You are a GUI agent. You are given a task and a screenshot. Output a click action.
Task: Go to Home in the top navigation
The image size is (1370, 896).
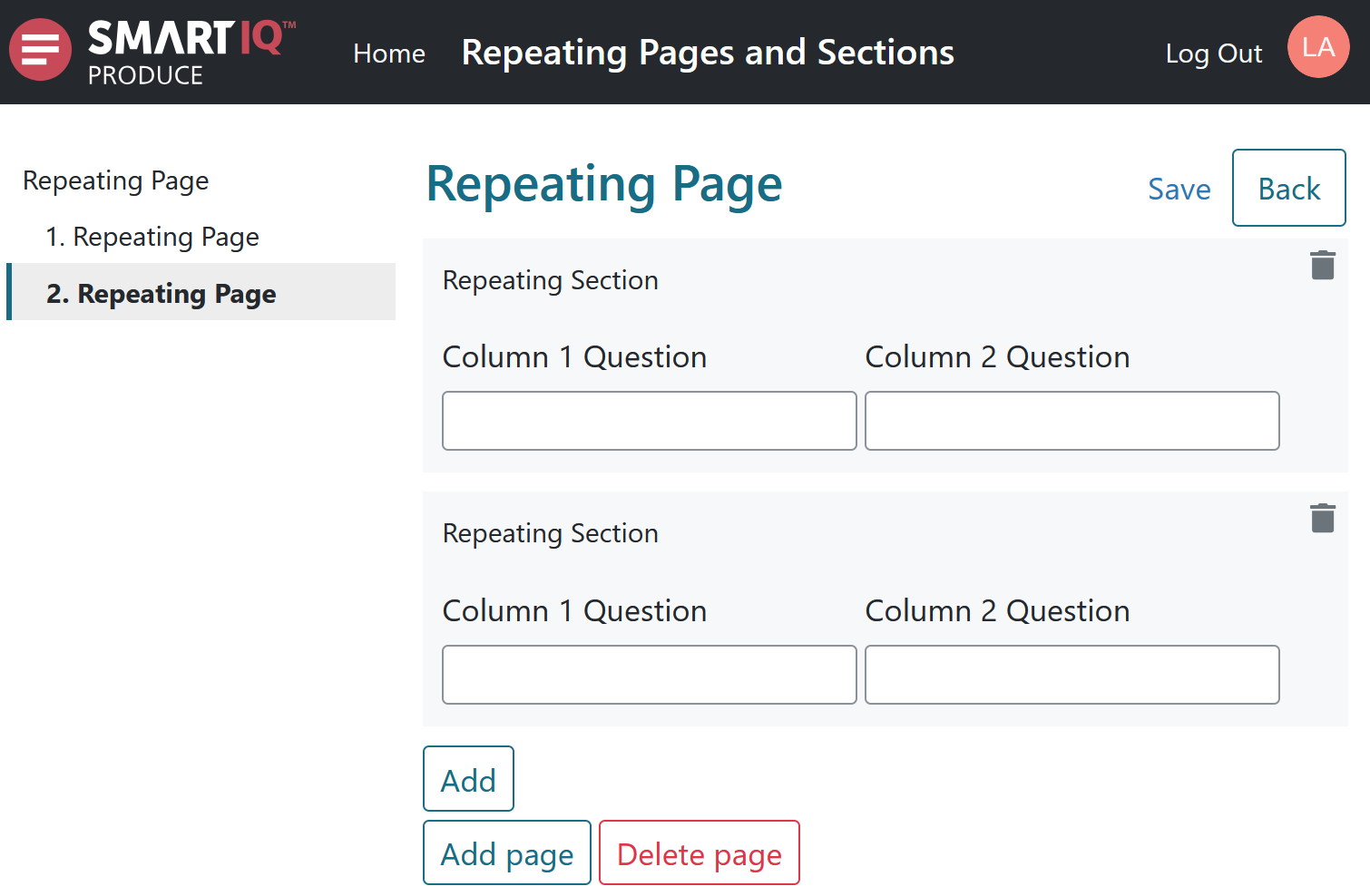(x=388, y=54)
